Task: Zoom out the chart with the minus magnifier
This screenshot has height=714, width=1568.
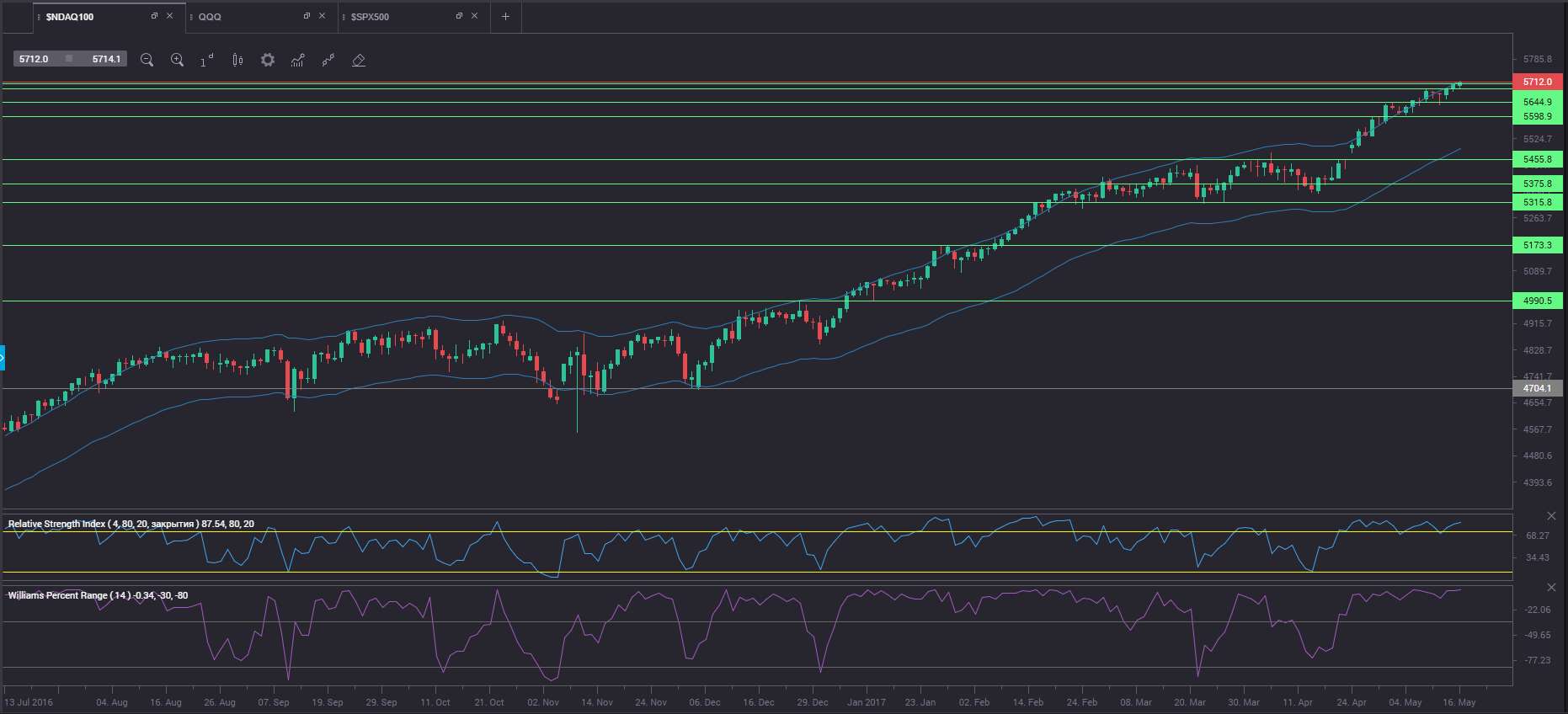Action: tap(147, 60)
